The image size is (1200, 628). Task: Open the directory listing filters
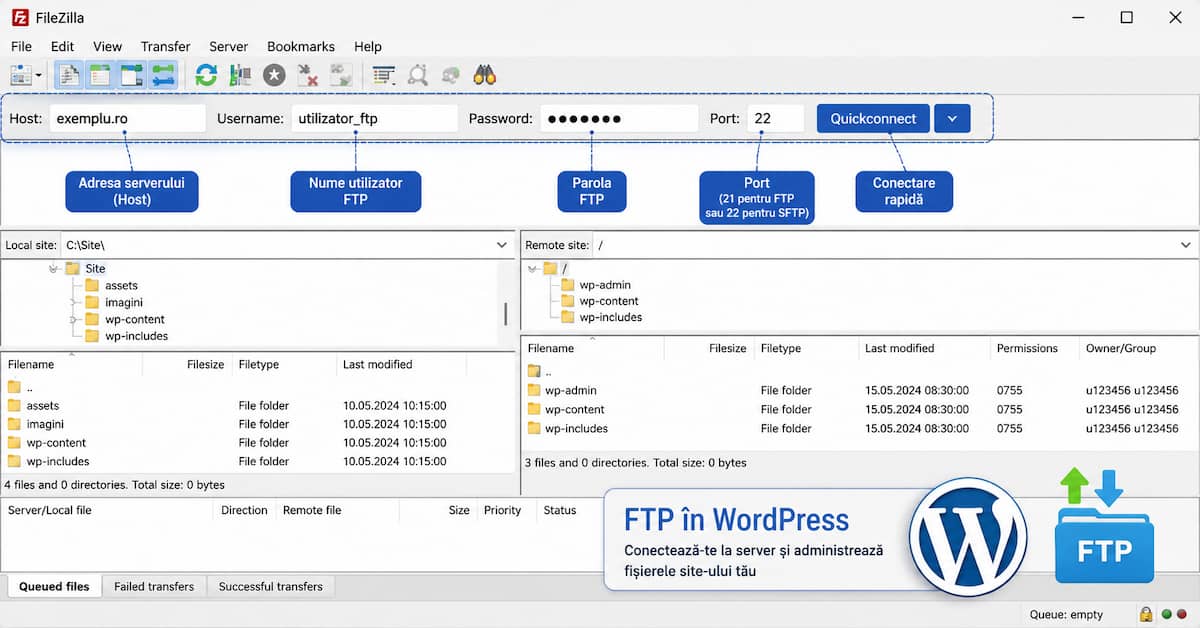coord(383,75)
